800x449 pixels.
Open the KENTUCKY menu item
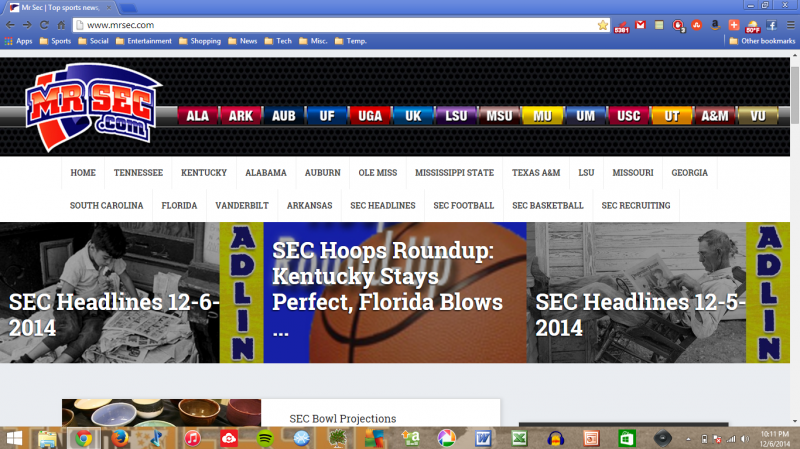coord(204,173)
